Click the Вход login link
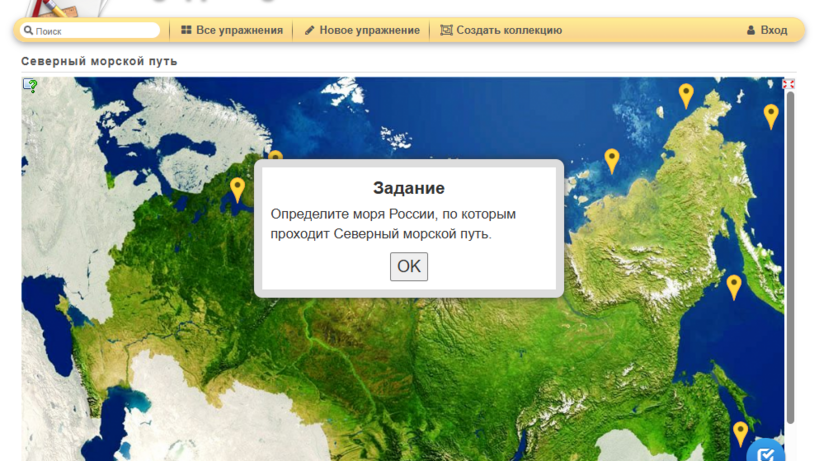Image resolution: width=819 pixels, height=461 pixels. point(767,31)
